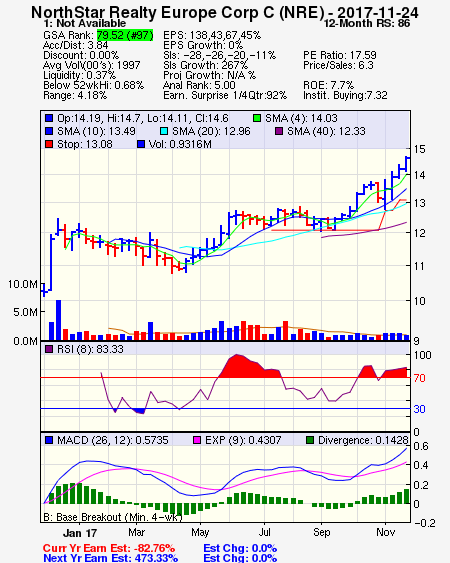Click the price axis label 15
The height and width of the screenshot is (563, 450).
(x=419, y=149)
